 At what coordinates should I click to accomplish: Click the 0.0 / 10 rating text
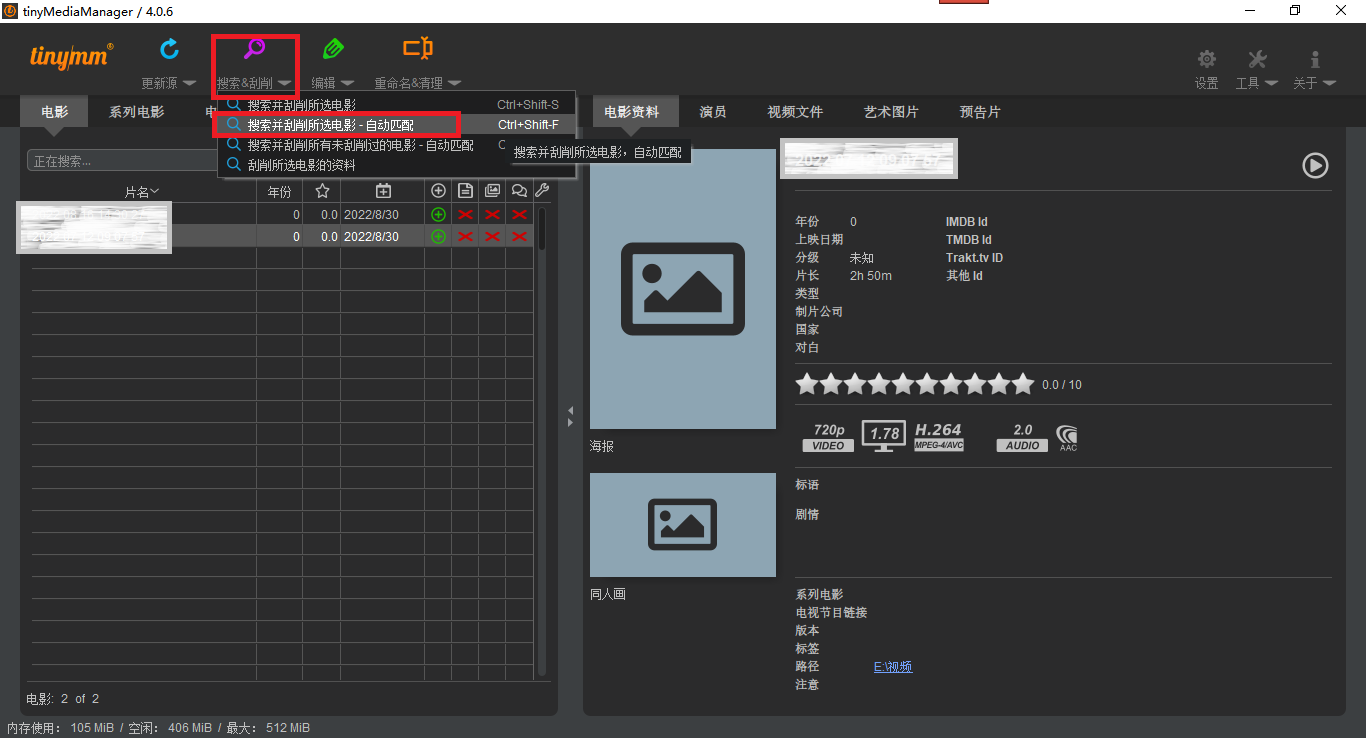click(1062, 385)
